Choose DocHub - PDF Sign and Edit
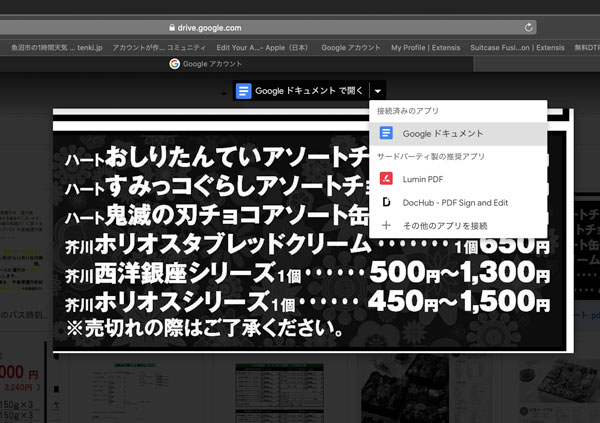Screen dimensions: 600x423 [458, 203]
